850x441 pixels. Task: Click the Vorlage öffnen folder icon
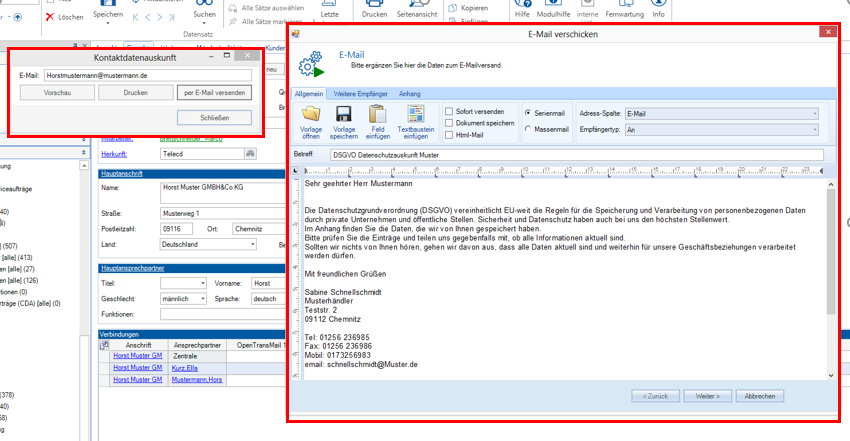(x=311, y=113)
